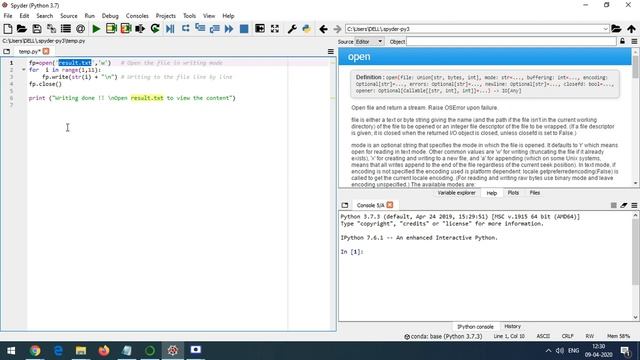Open the Projects menu
The height and width of the screenshot is (360, 640).
(165, 16)
